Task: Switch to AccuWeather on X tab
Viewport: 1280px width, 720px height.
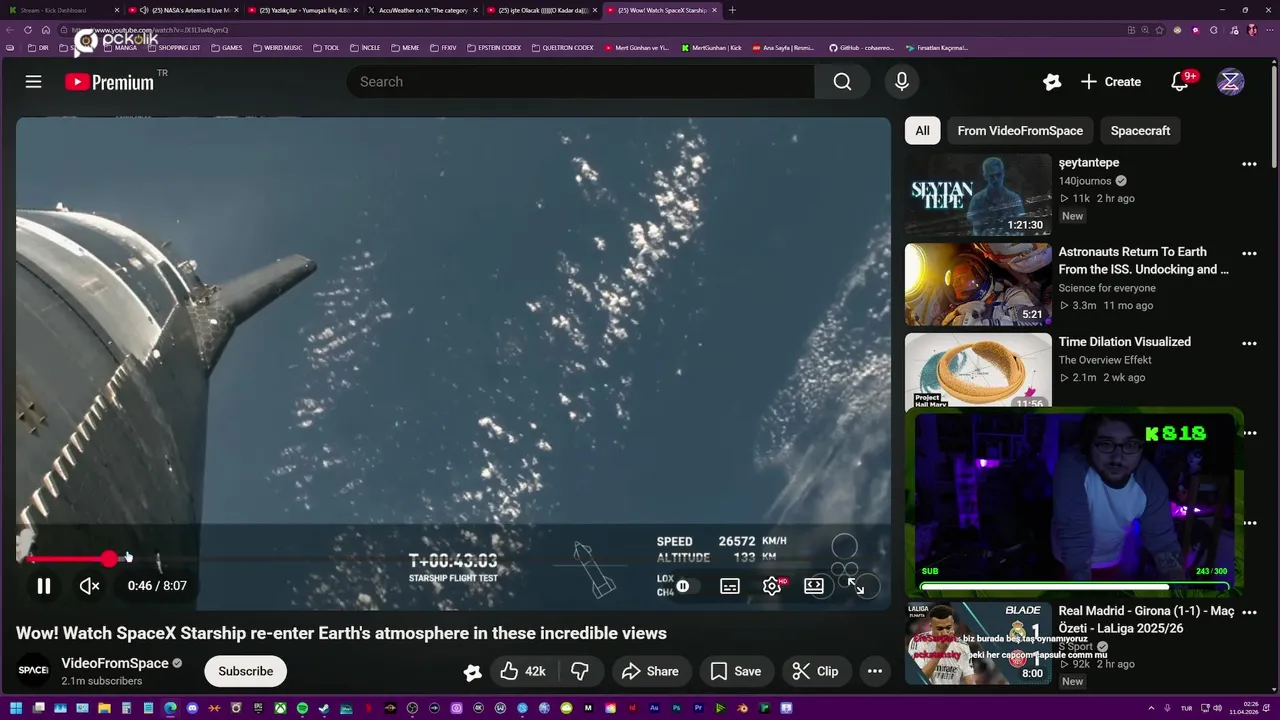Action: coord(423,10)
